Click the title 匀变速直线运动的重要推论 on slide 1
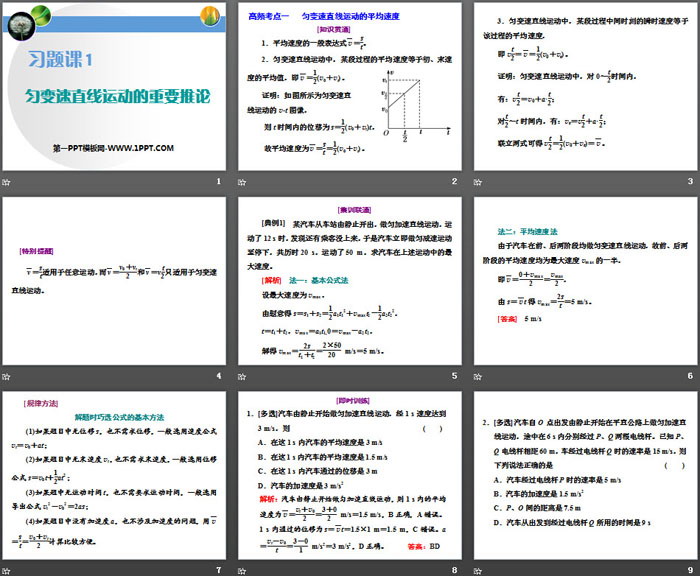This screenshot has height=576, width=700. (117, 96)
